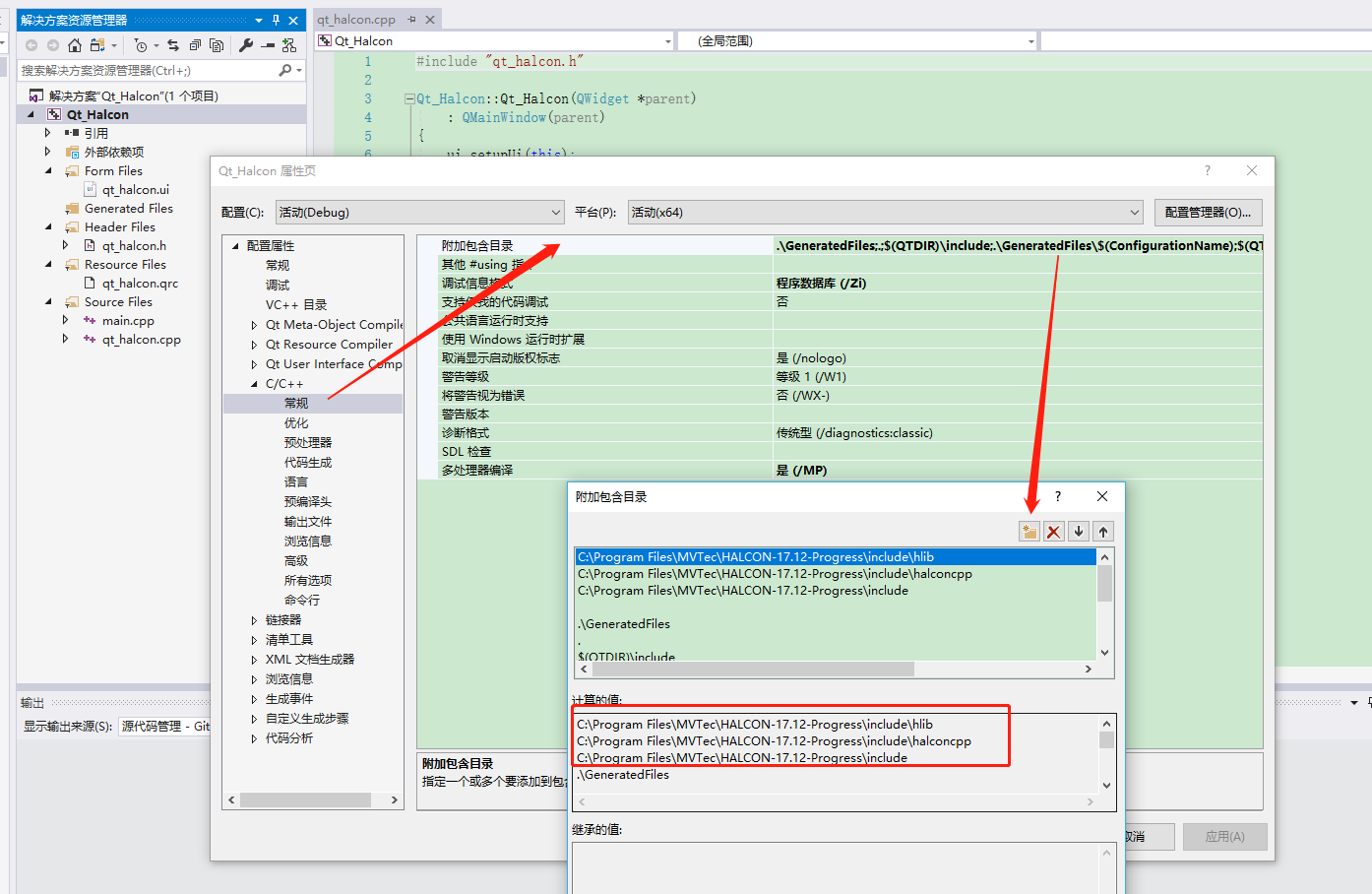The image size is (1372, 894).
Task: Open the 全局范围 scope dropdown in editor
Action: point(858,40)
